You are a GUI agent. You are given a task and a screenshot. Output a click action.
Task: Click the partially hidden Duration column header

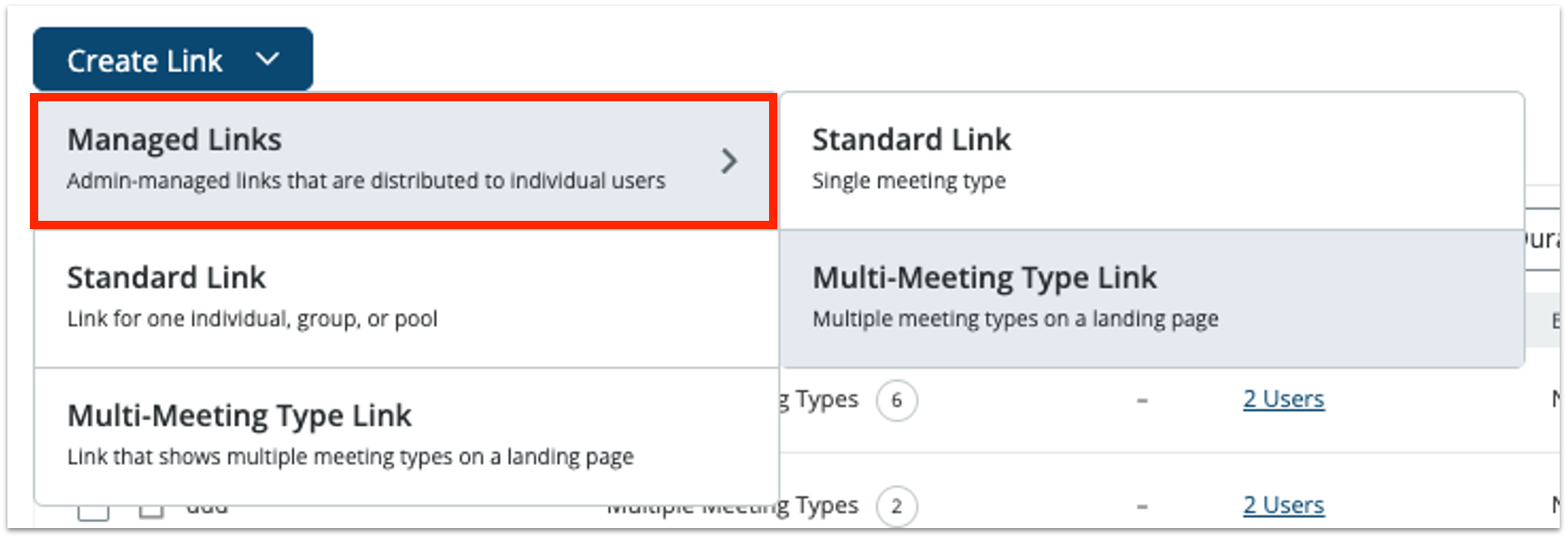(1543, 241)
